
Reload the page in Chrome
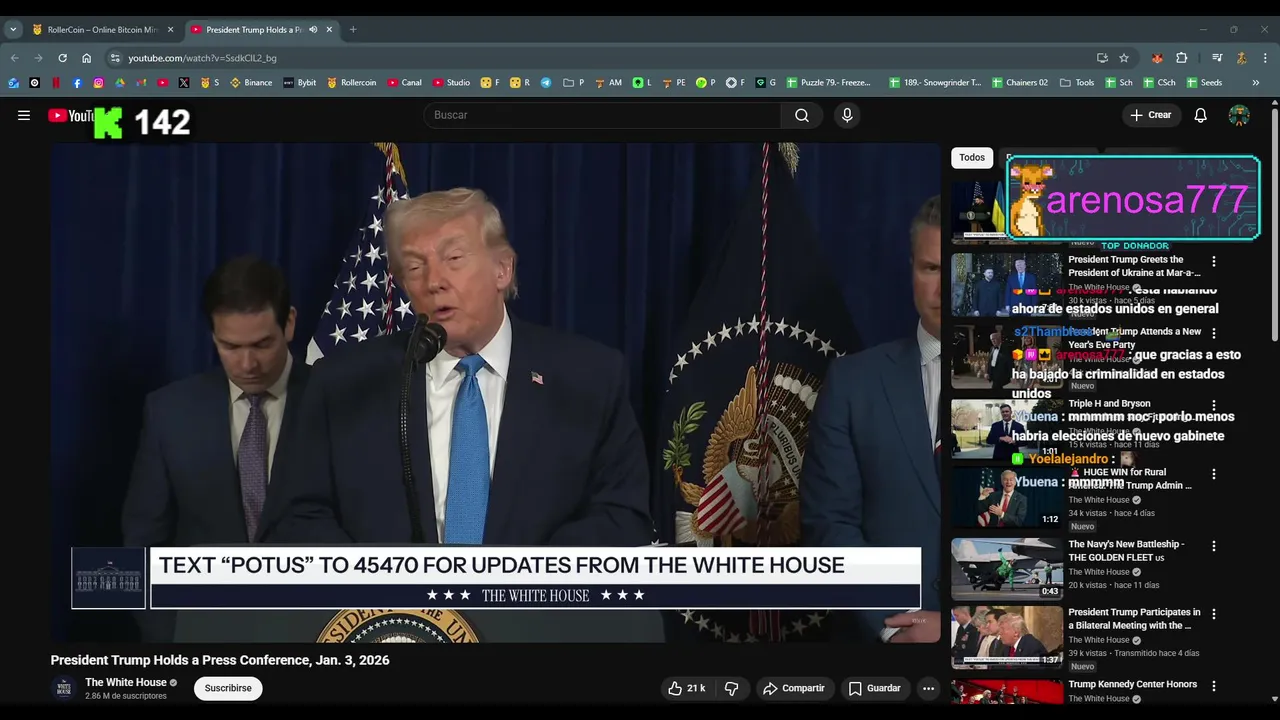click(x=62, y=58)
